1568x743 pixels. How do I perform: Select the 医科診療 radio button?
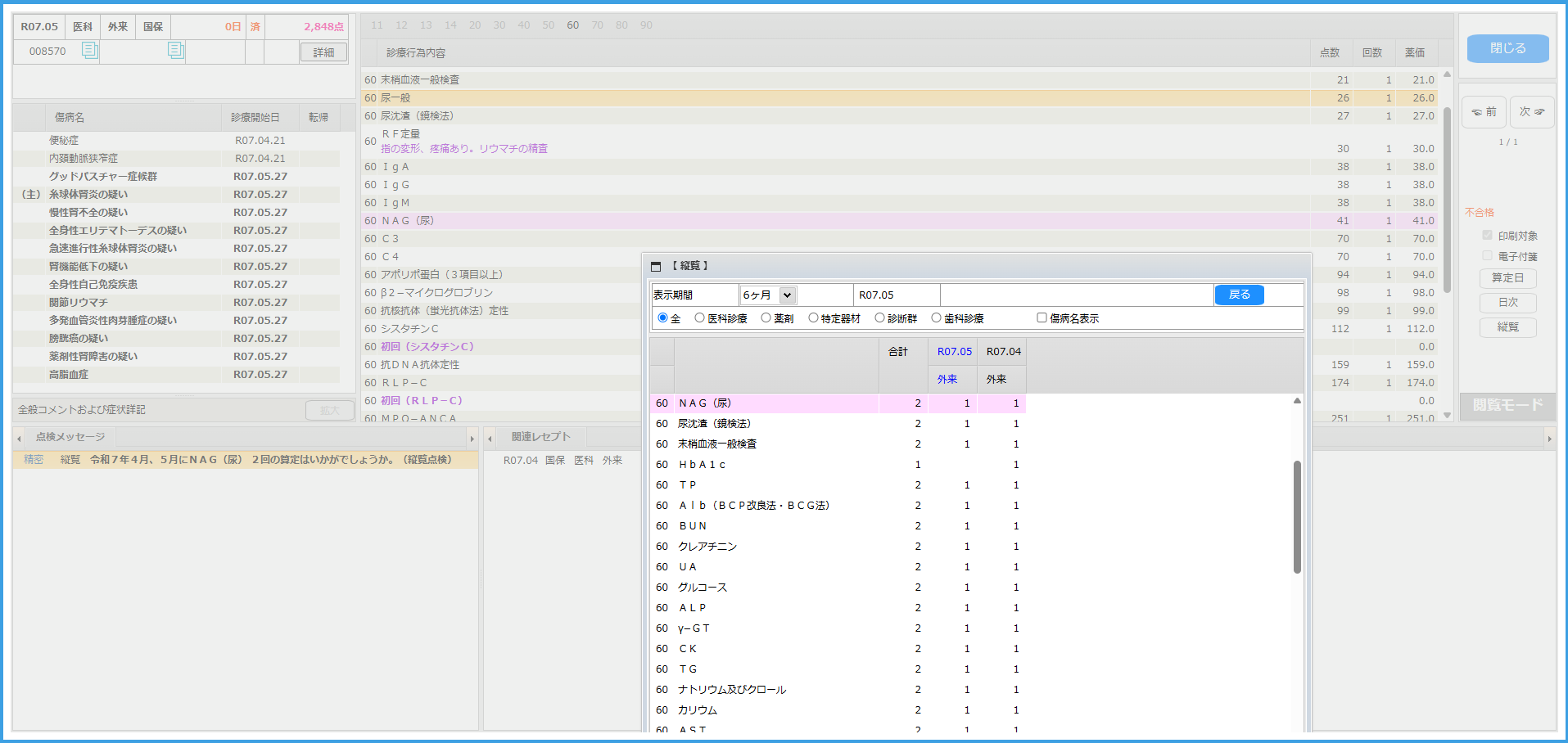tap(699, 317)
